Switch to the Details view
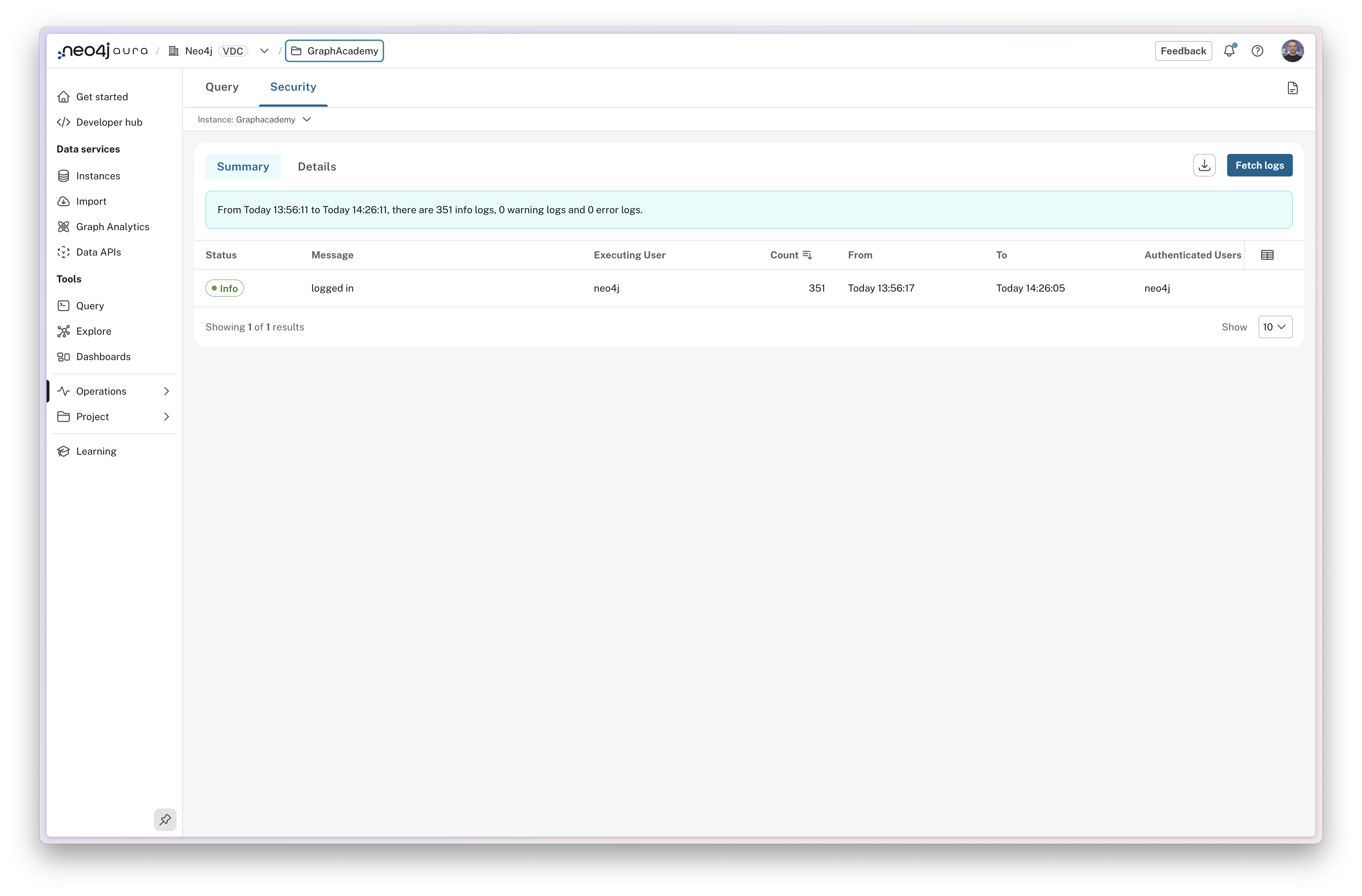1362x896 pixels. point(316,167)
